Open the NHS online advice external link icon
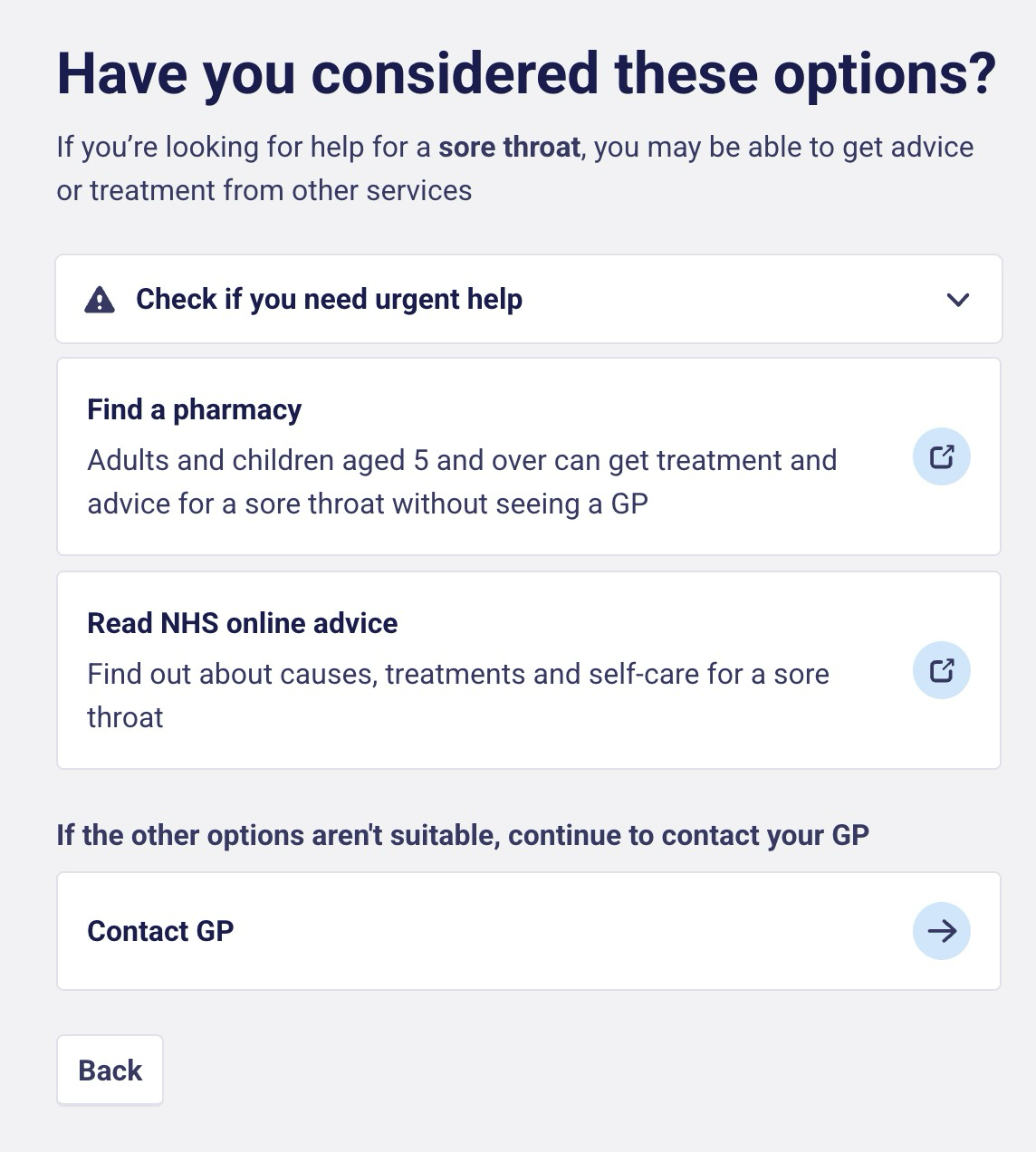Screen dimensions: 1036x1152 [942, 670]
